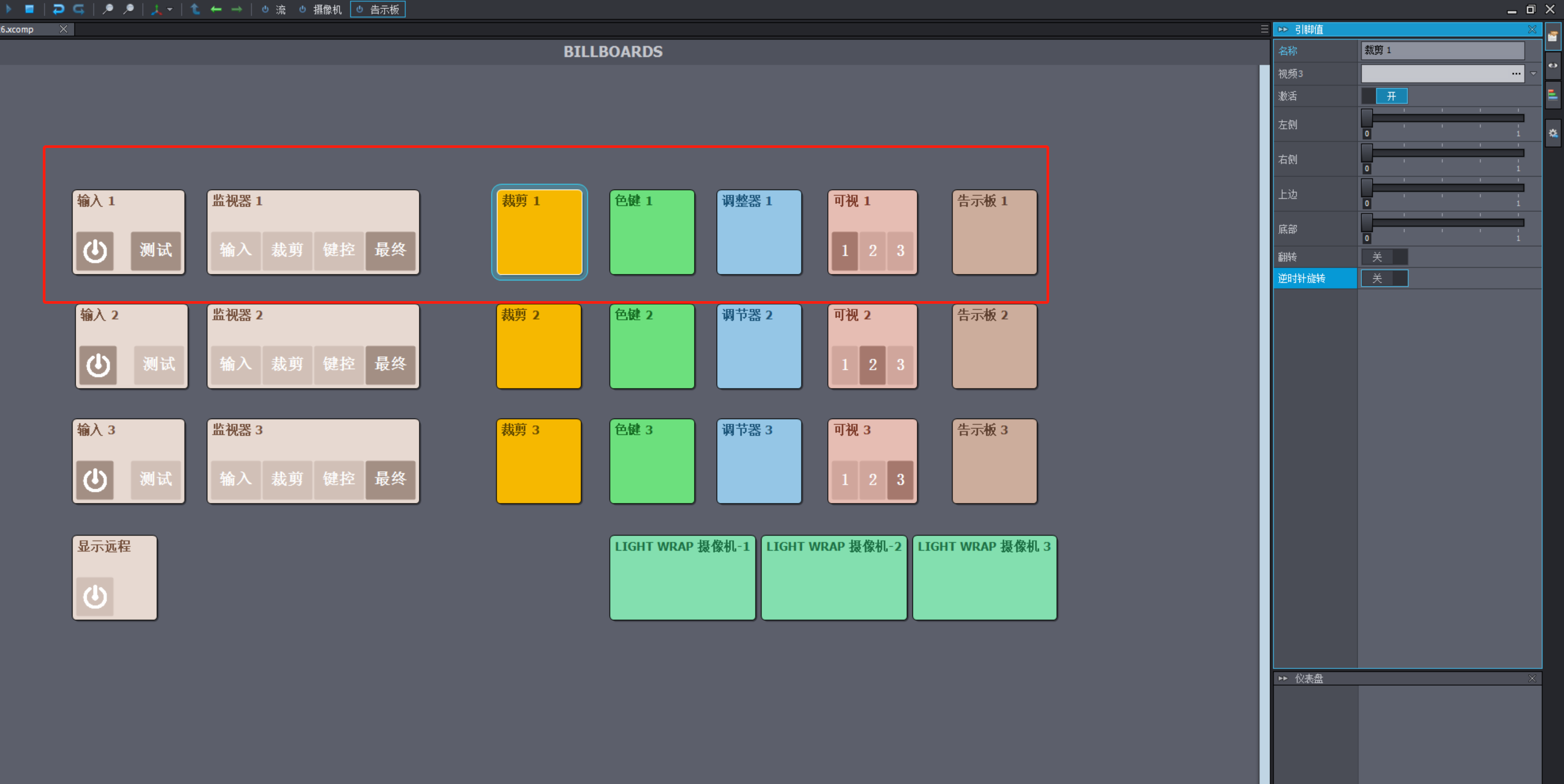Click the 名称 text field
The height and width of the screenshot is (784, 1564).
tap(1441, 50)
